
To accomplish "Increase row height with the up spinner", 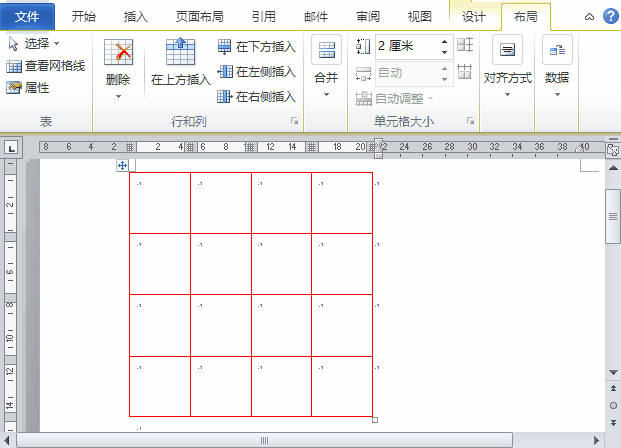I will click(x=445, y=41).
